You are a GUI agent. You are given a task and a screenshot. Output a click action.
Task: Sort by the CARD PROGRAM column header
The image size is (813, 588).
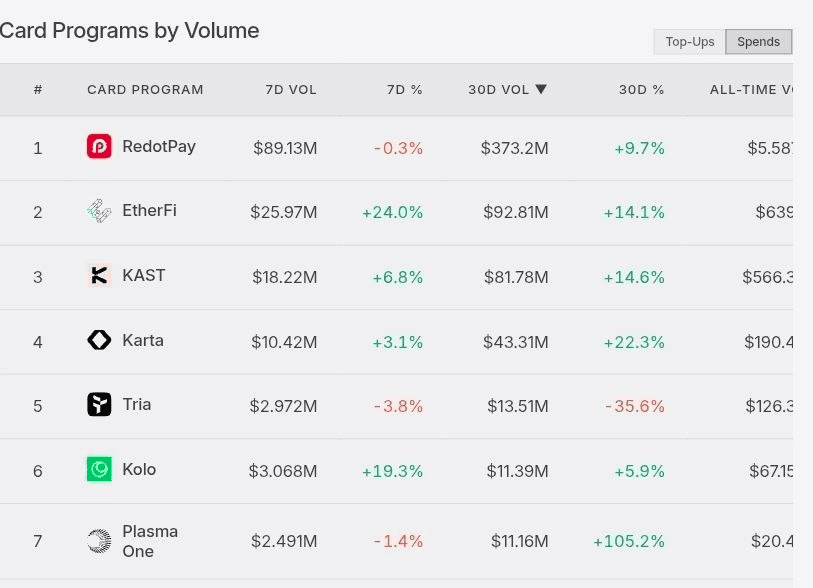point(145,90)
